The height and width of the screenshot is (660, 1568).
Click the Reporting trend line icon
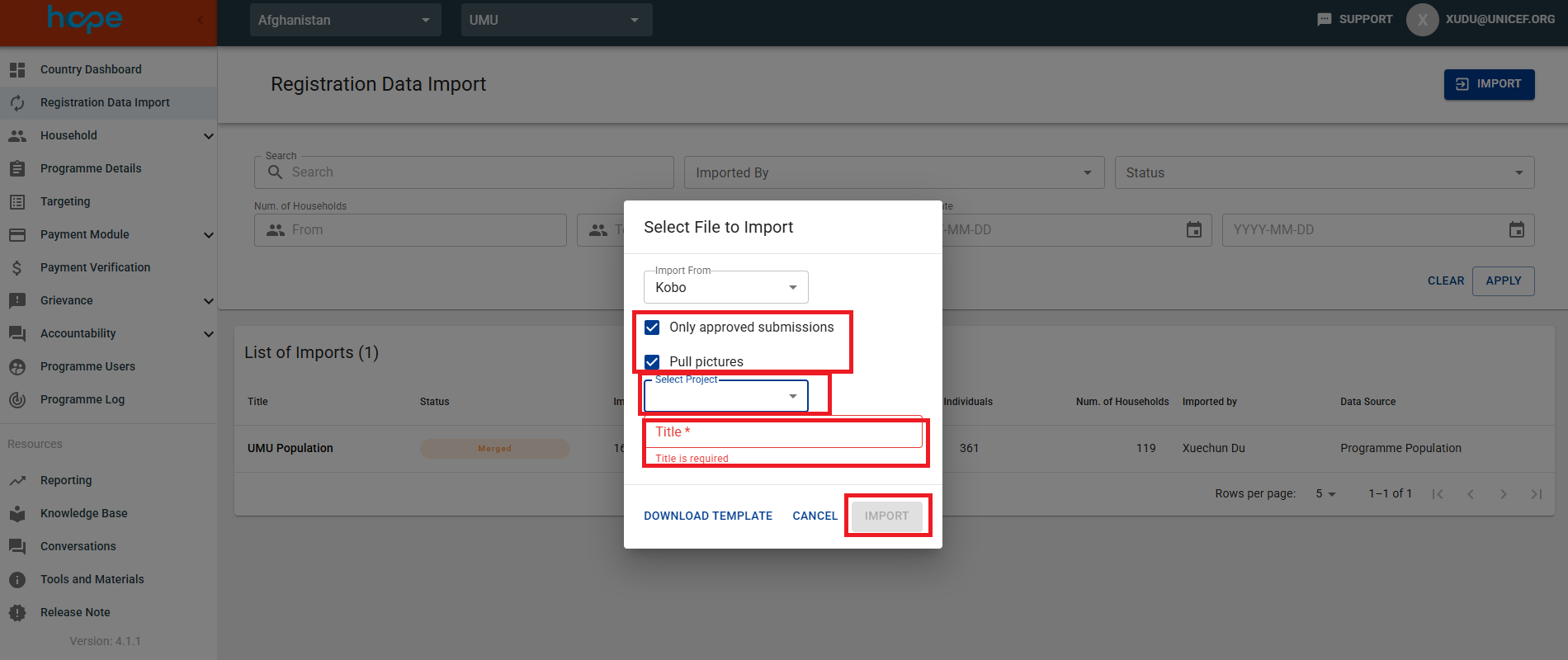(17, 481)
